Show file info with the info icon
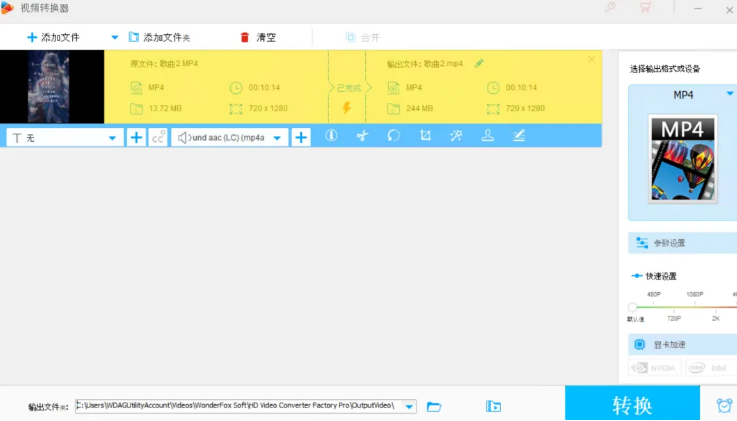This screenshot has height=421, width=737. point(331,136)
